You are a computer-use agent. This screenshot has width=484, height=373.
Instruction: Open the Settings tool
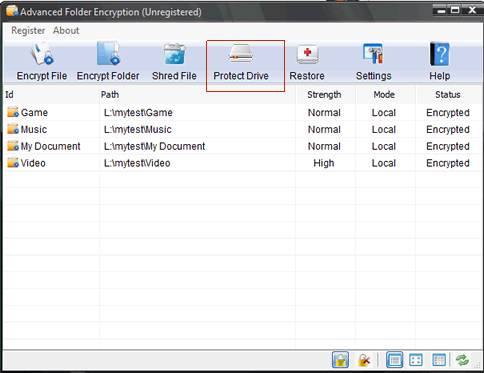(x=373, y=62)
